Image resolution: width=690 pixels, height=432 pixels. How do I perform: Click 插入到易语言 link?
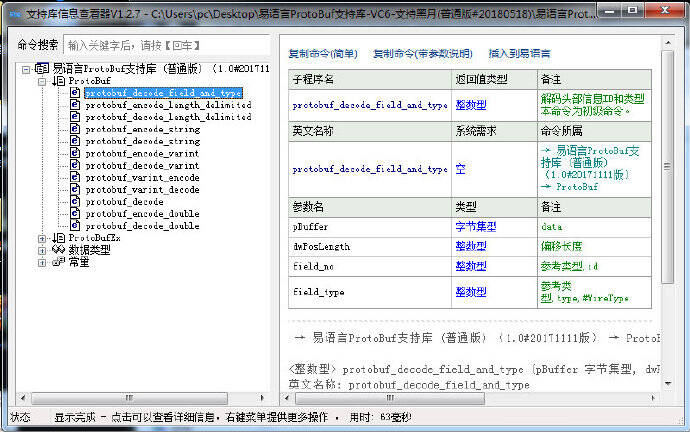519,54
